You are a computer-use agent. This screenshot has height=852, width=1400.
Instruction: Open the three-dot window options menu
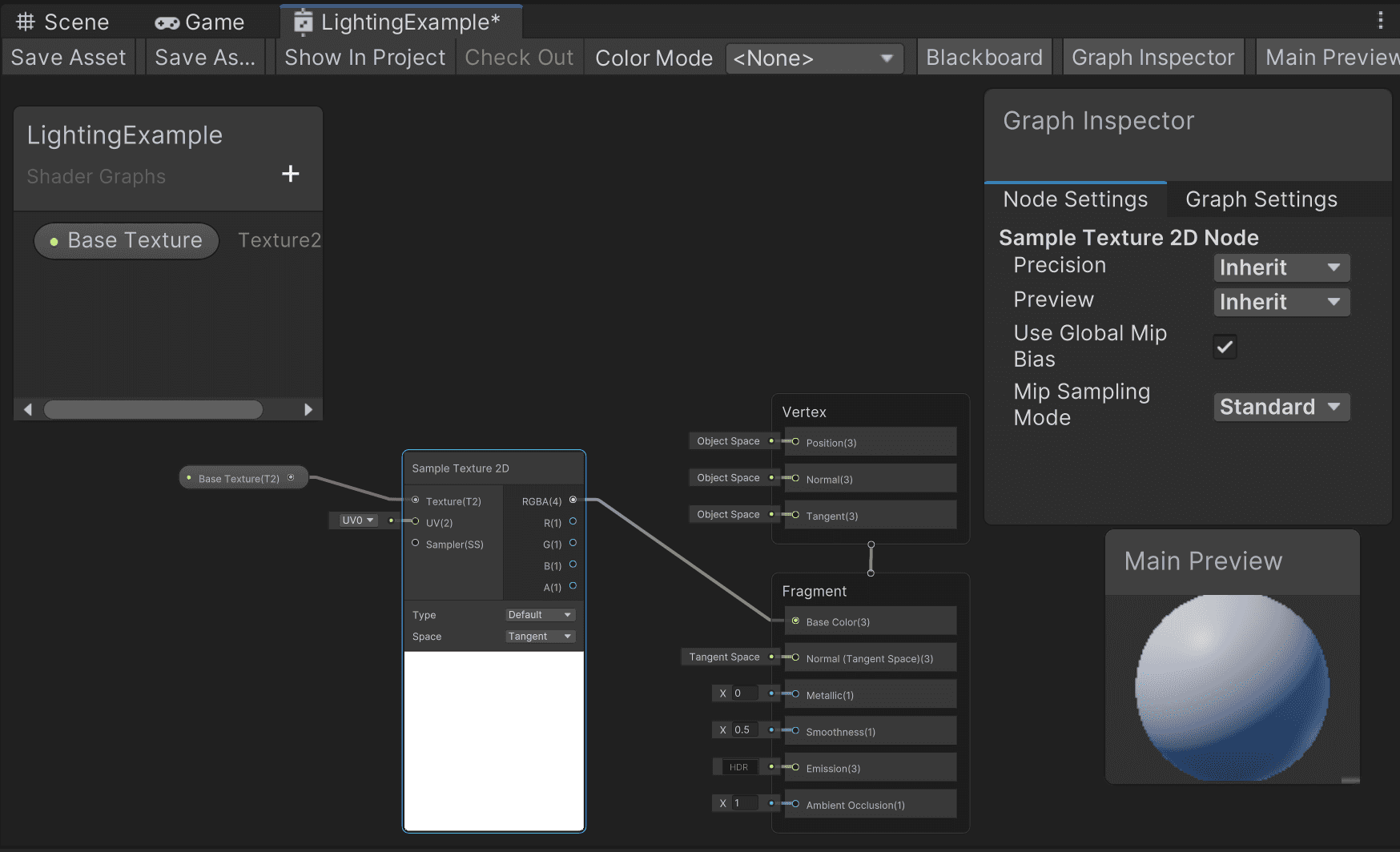[1380, 21]
